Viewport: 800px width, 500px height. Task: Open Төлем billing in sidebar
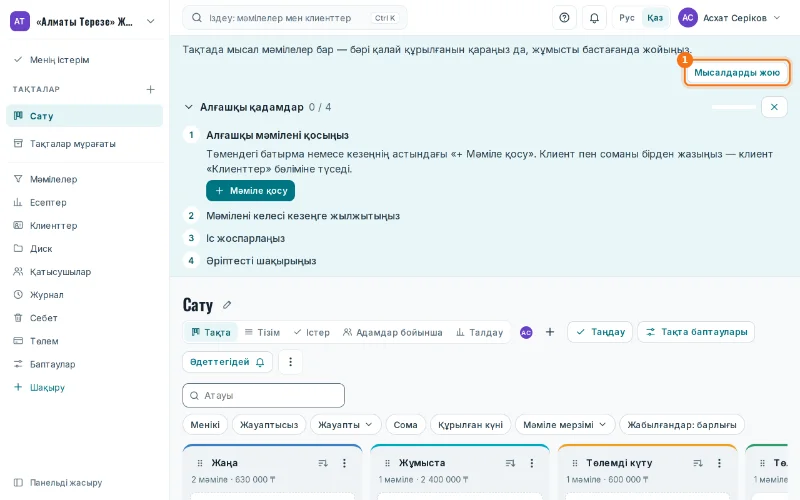(x=85, y=341)
